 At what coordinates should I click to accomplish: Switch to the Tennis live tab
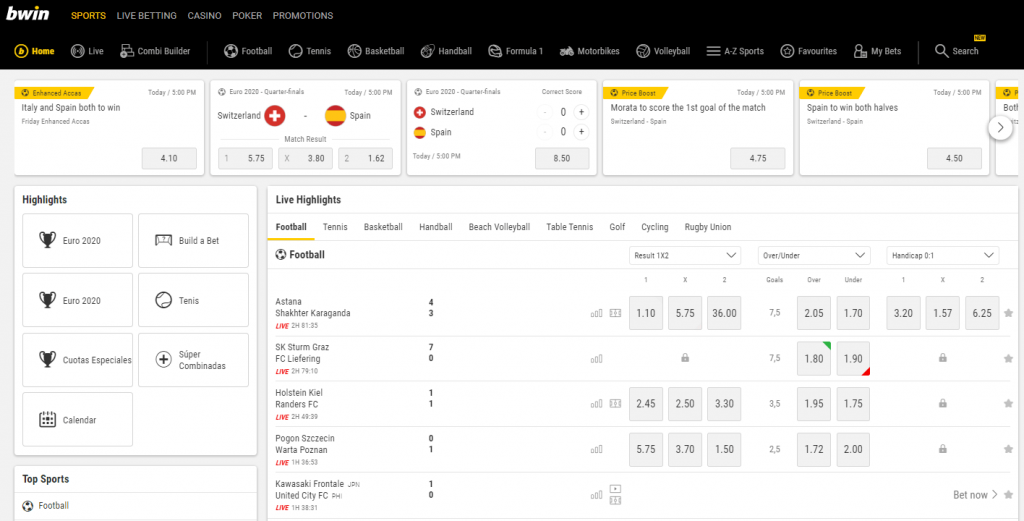(335, 227)
